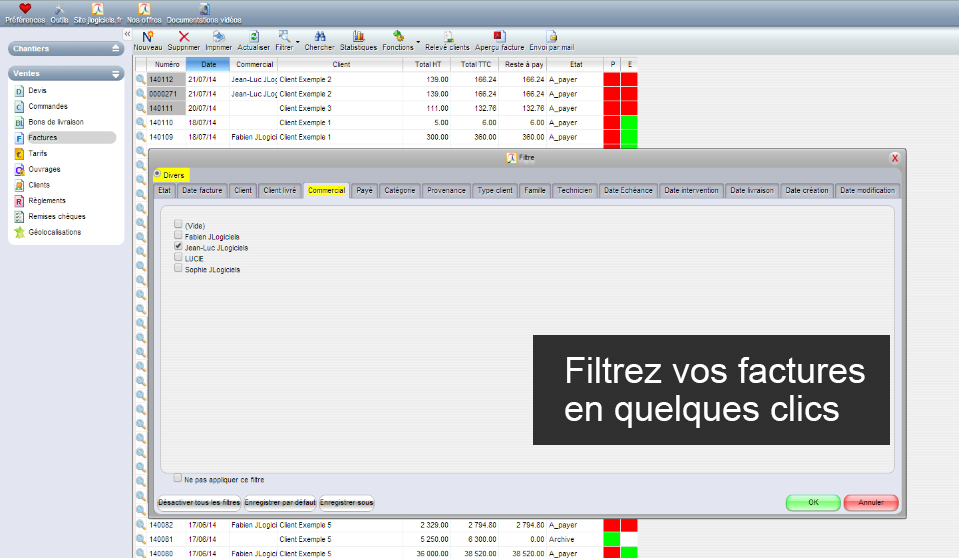Screen dimensions: 959x558
Task: Open Documentations vidéos icon
Action: coord(204,9)
